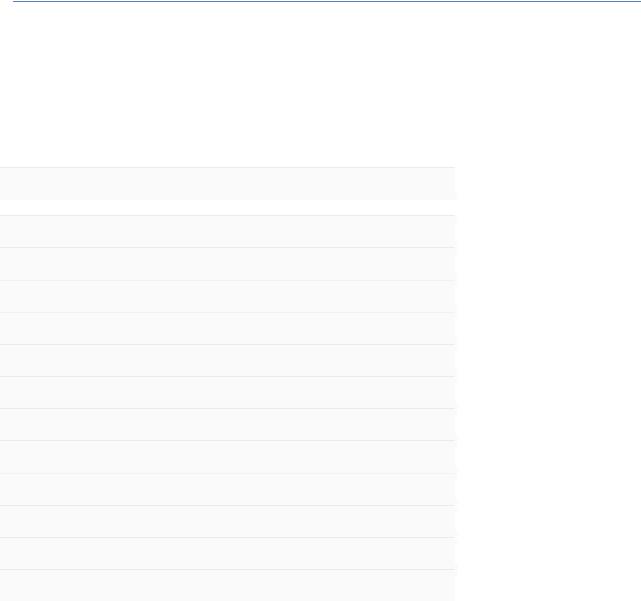The image size is (641, 601).
Task: Select the first empty row under the header
Action: point(228,231)
